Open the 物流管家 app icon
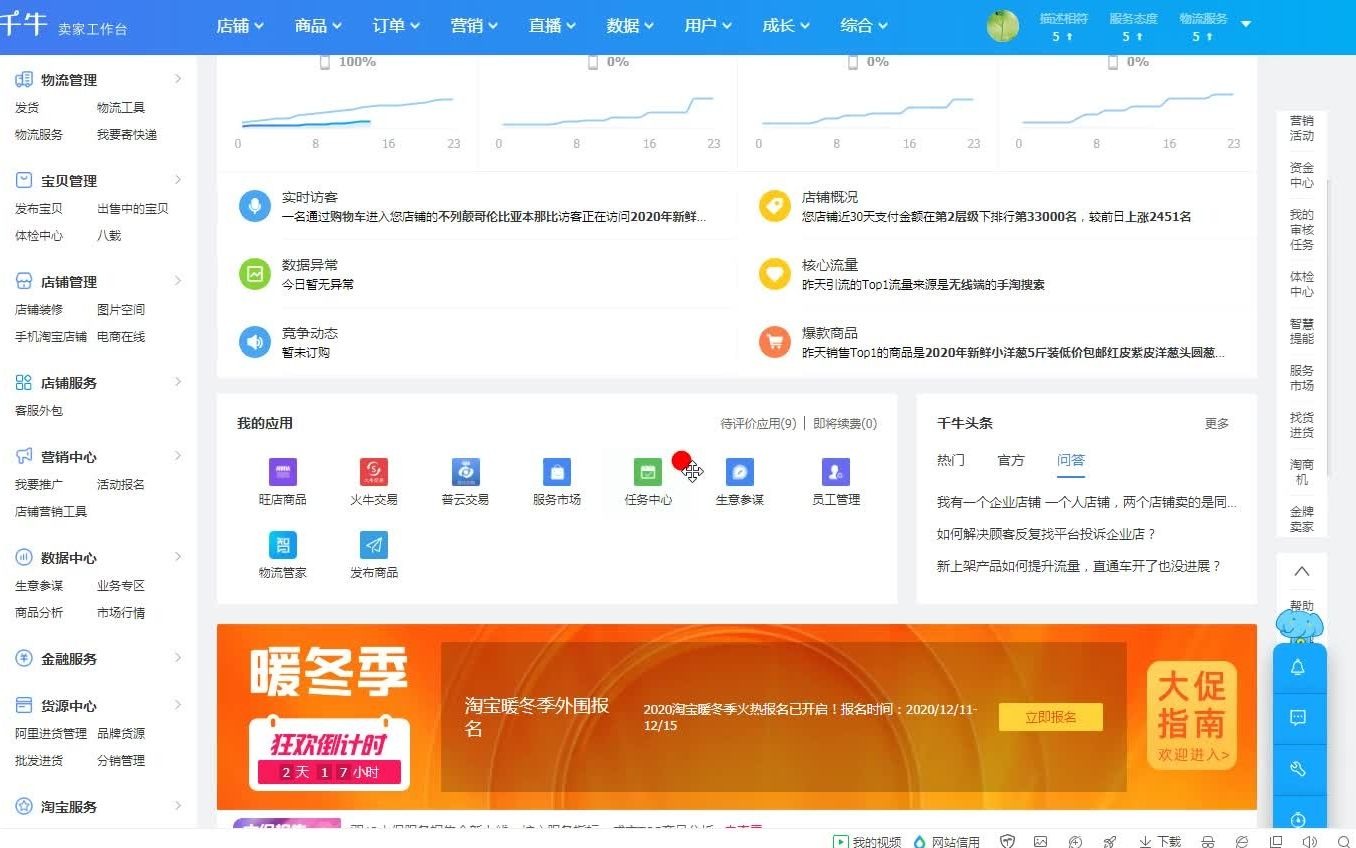1356x848 pixels. (x=283, y=545)
